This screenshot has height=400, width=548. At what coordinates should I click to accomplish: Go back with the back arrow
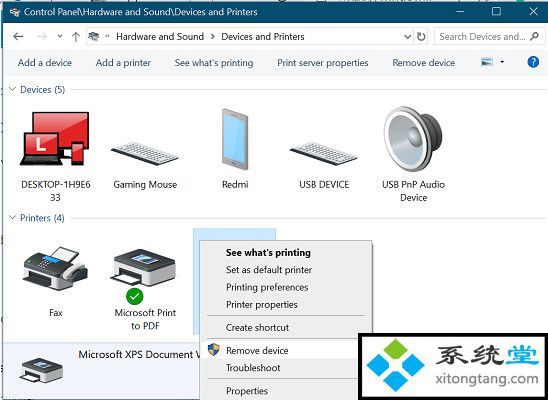(18, 36)
